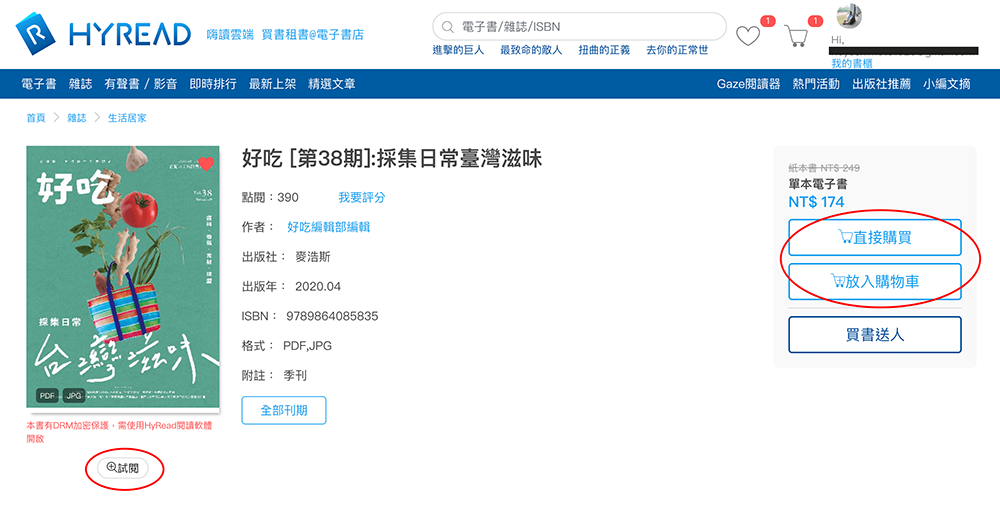Click the JPG format badge on cover
This screenshot has width=1000, height=512.
[74, 395]
